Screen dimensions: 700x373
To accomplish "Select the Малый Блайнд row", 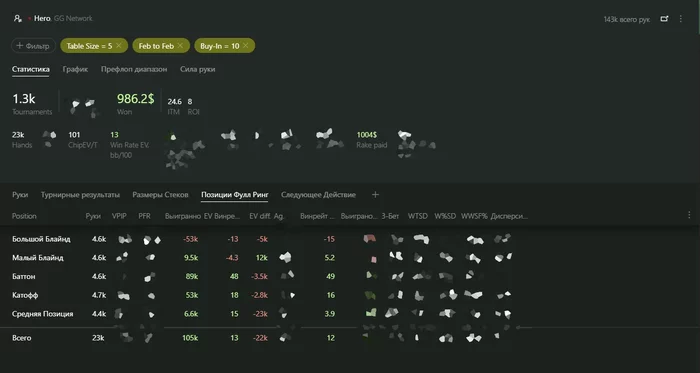I will (x=350, y=258).
